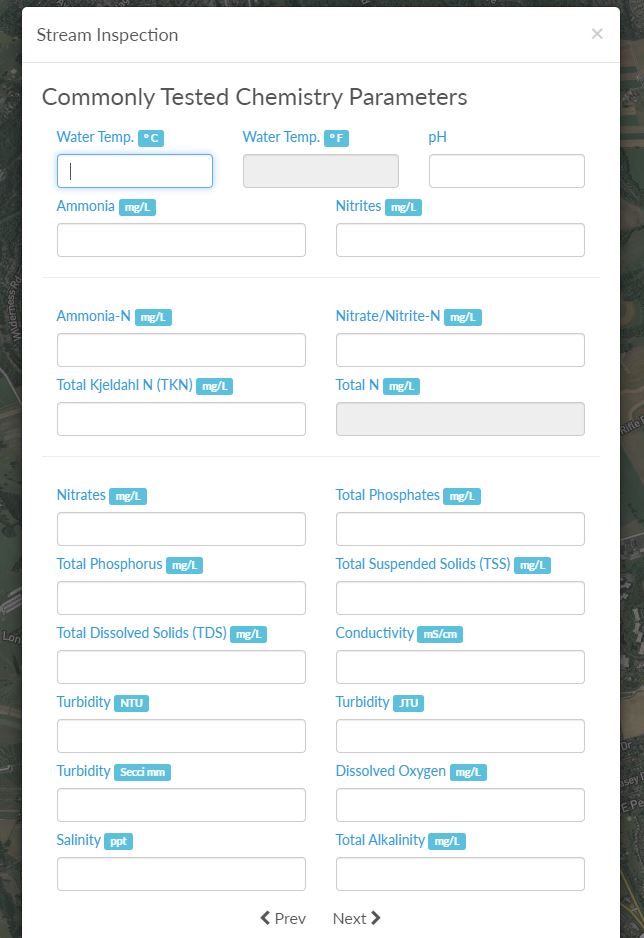Screen dimensions: 644x938
Task: Go to previous page with Prev
Action: [283, 918]
